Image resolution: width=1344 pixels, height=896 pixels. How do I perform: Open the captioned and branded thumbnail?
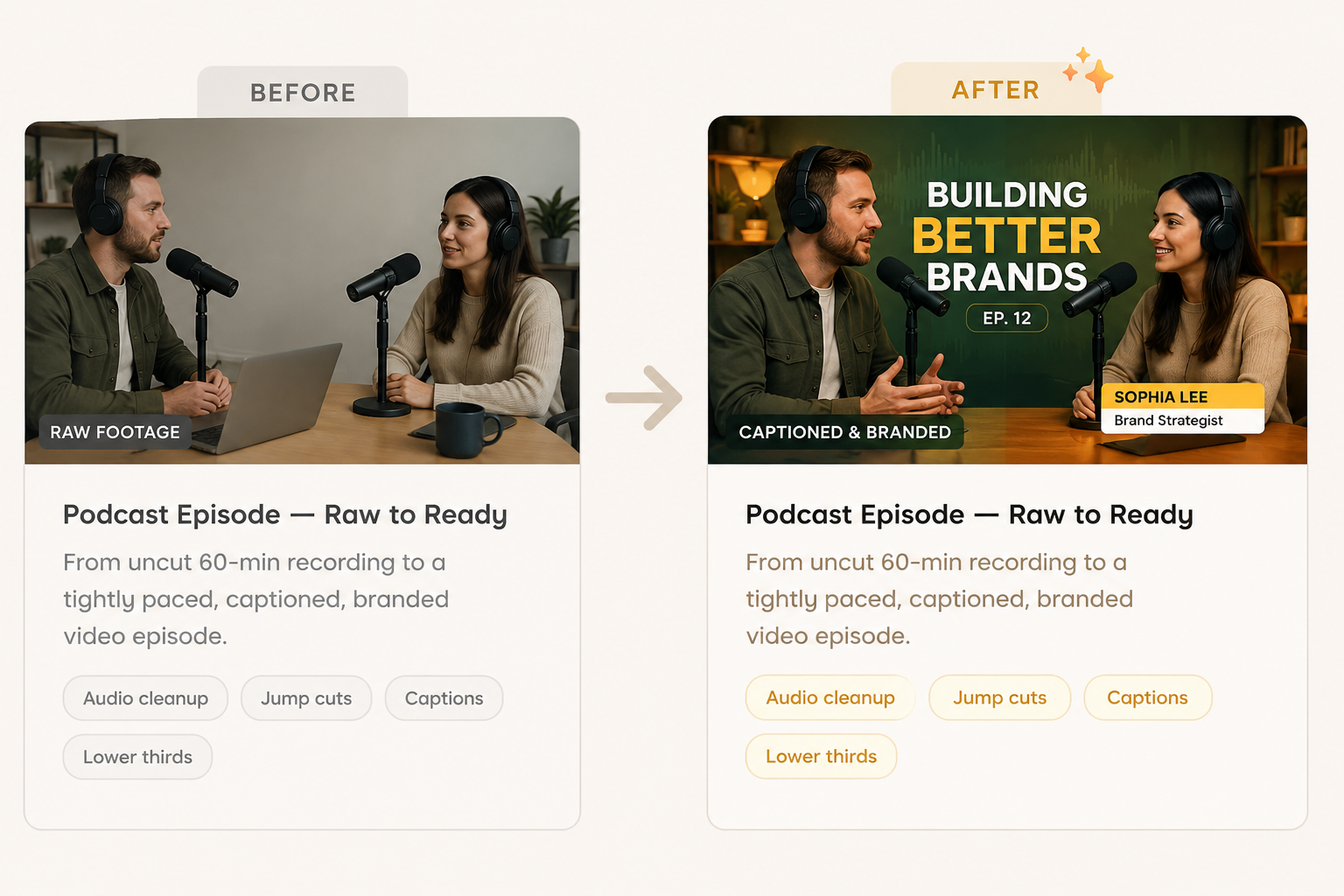pos(1007,290)
